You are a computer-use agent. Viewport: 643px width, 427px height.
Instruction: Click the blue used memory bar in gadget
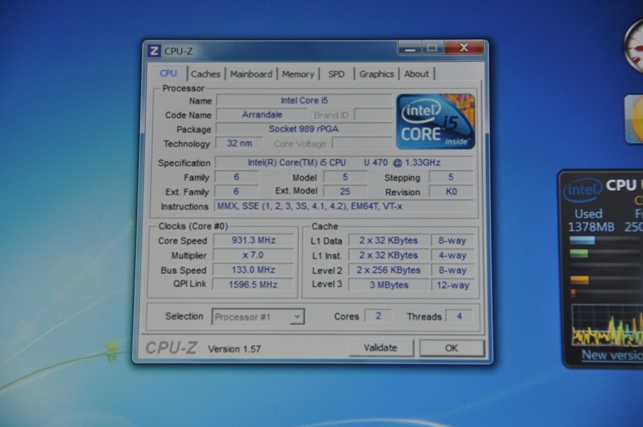pos(582,240)
